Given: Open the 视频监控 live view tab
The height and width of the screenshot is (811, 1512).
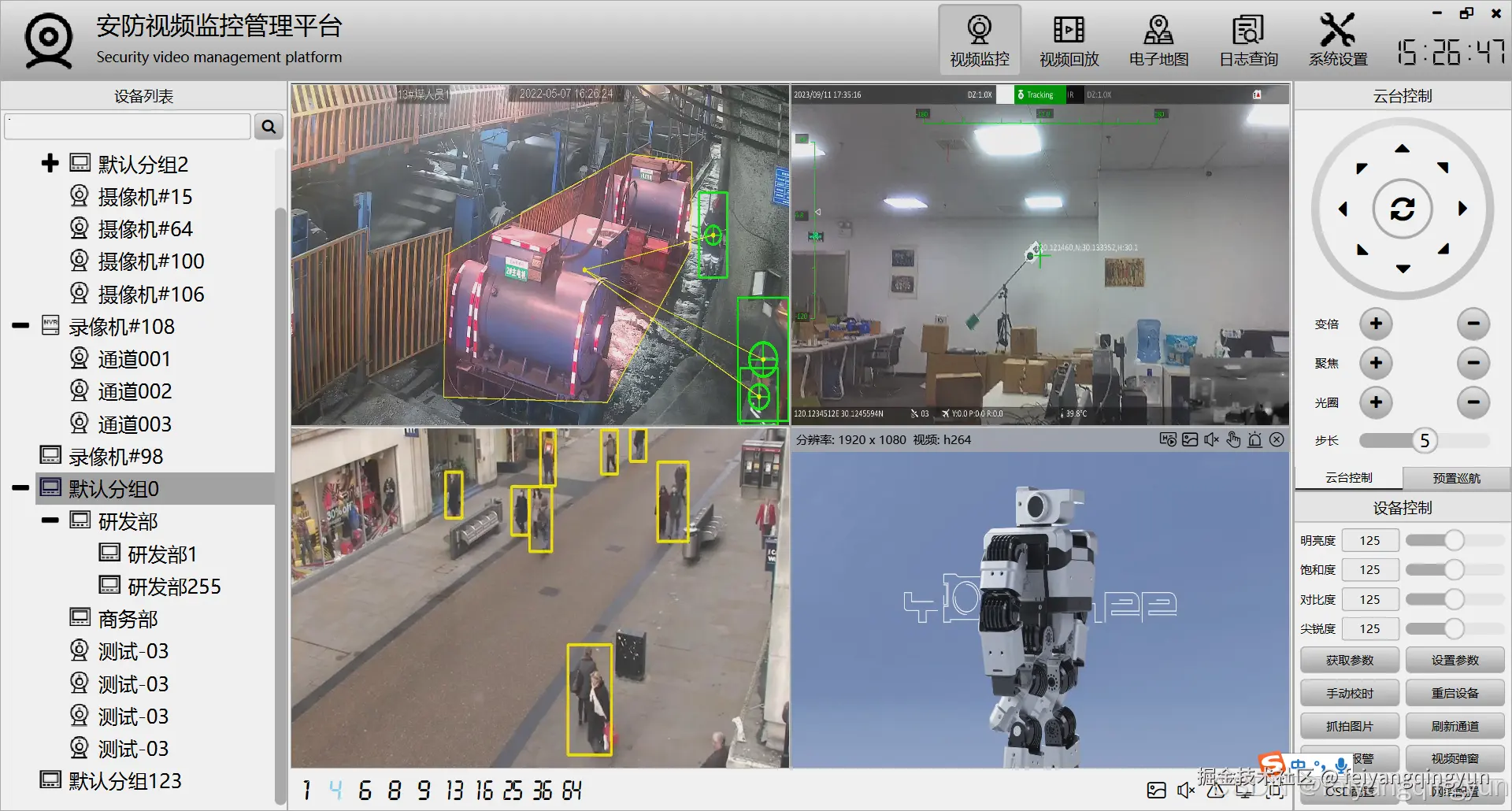Looking at the screenshot, I should [980, 41].
